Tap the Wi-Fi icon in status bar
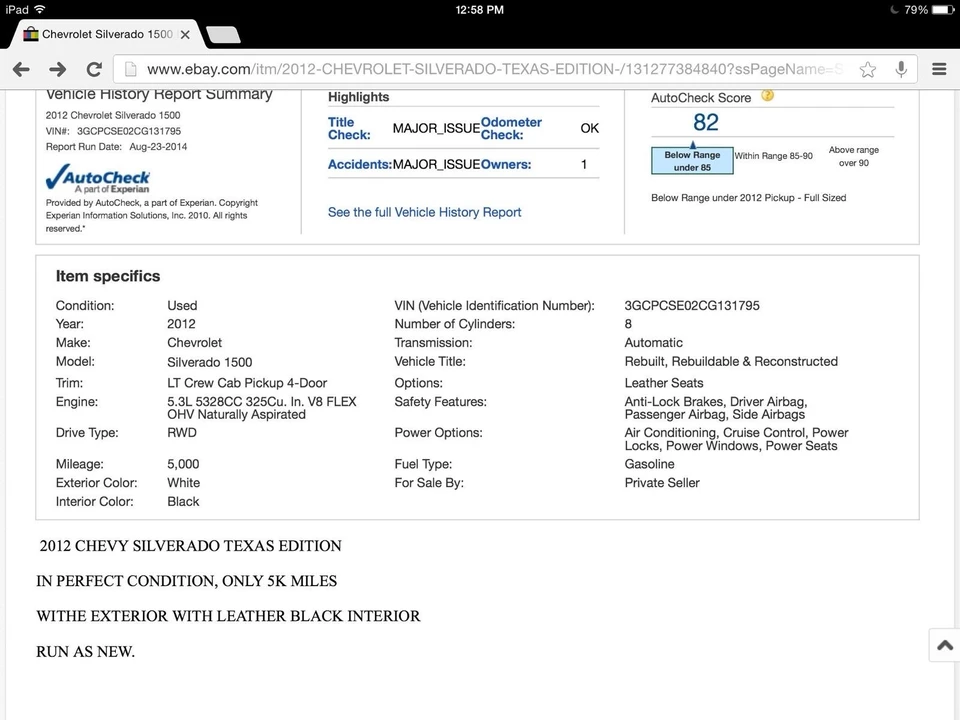Viewport: 960px width, 720px height. pos(40,10)
